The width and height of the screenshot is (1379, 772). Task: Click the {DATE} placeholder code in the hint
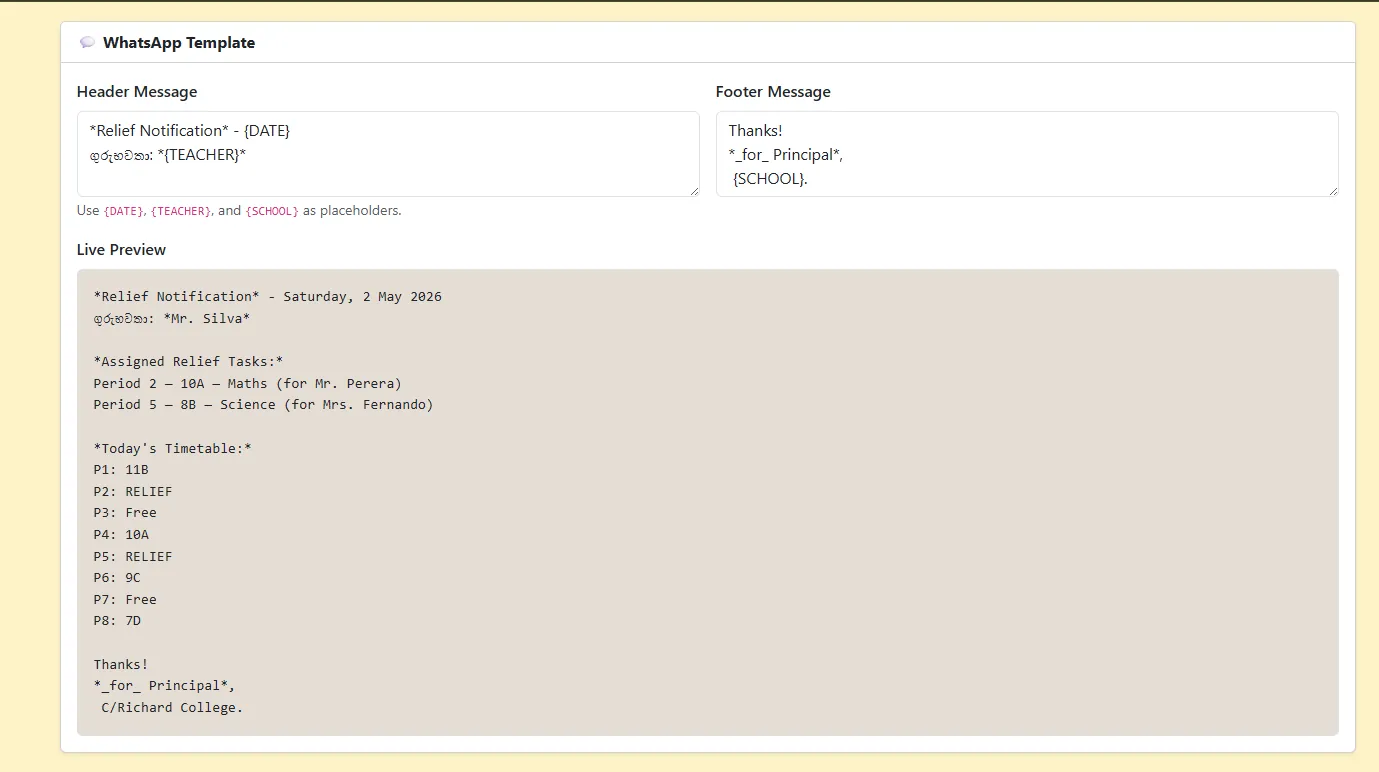point(123,211)
